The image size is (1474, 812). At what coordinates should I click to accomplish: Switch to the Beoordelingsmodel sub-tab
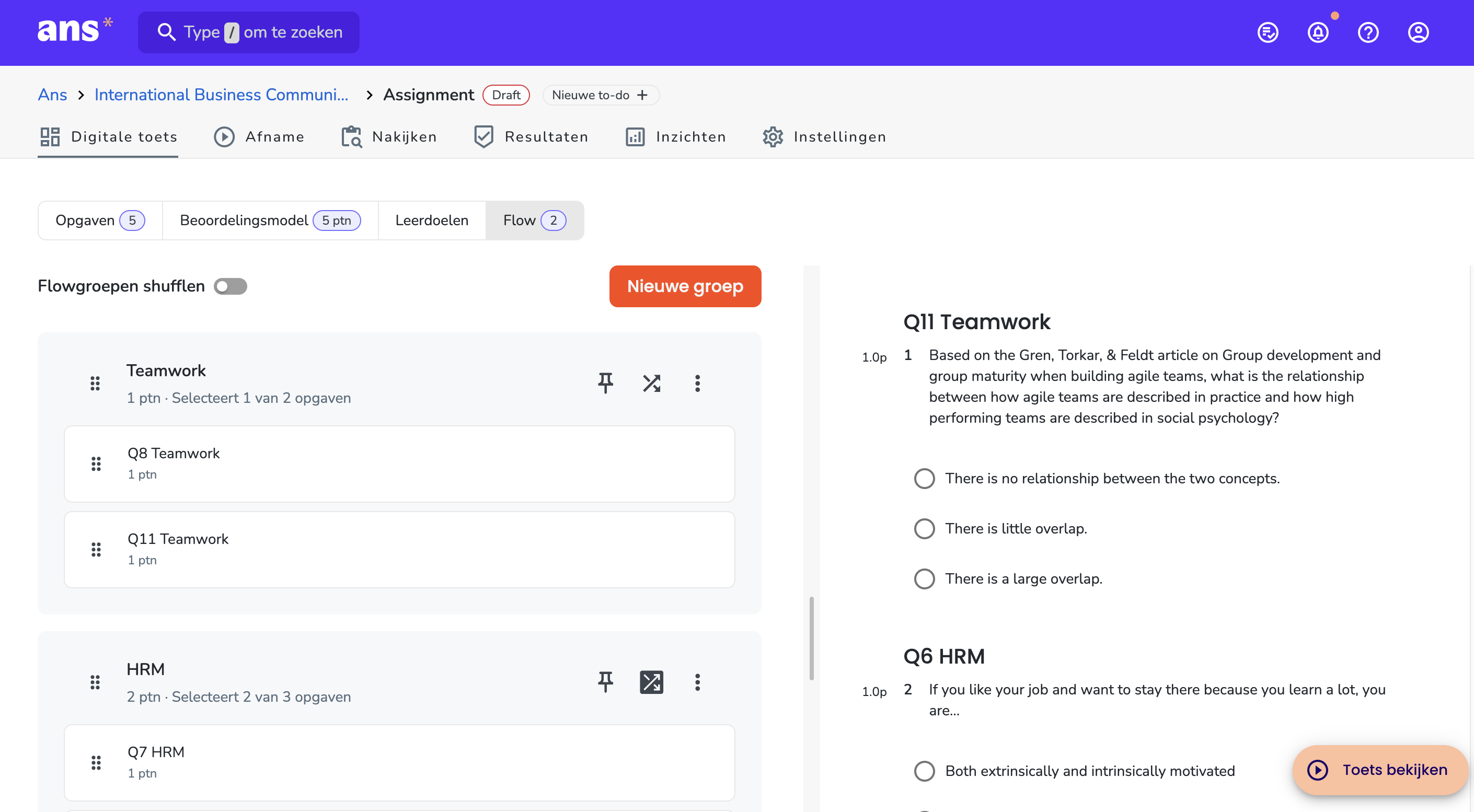click(270, 220)
